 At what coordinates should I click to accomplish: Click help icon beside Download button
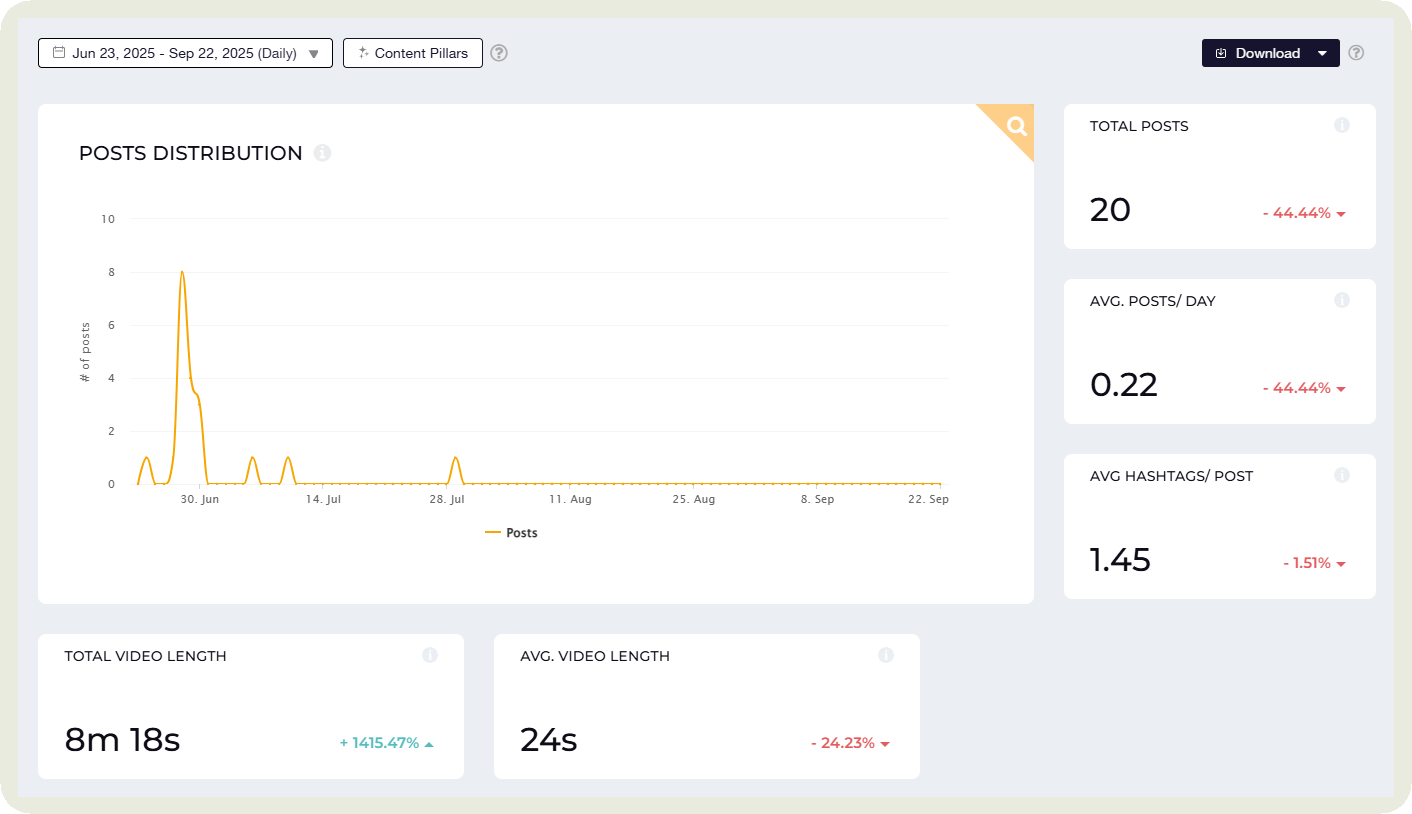(1356, 53)
